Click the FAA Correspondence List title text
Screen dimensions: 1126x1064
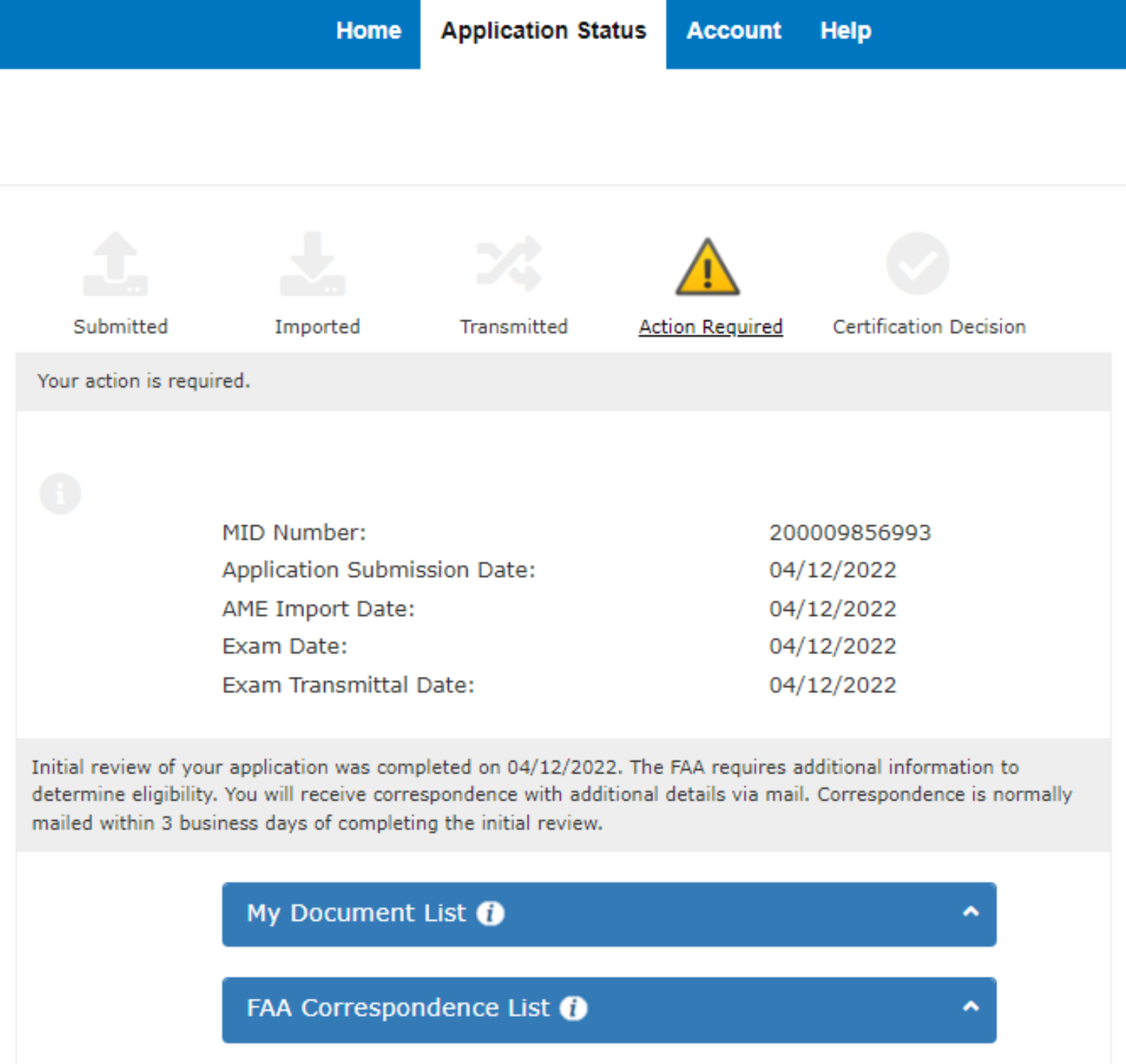pos(398,1008)
